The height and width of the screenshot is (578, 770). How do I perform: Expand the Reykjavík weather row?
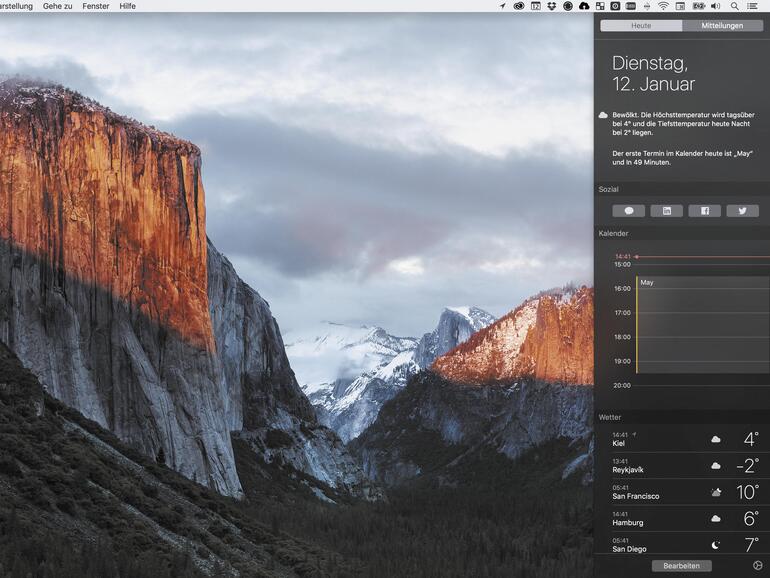682,465
